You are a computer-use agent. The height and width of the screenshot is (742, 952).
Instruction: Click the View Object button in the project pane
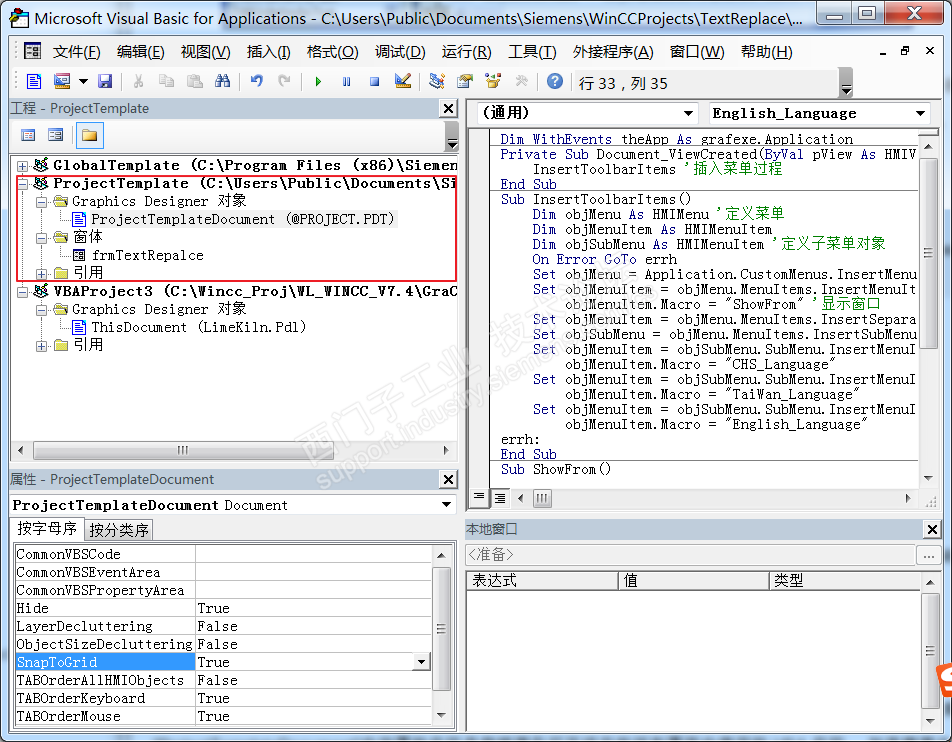pyautogui.click(x=56, y=135)
